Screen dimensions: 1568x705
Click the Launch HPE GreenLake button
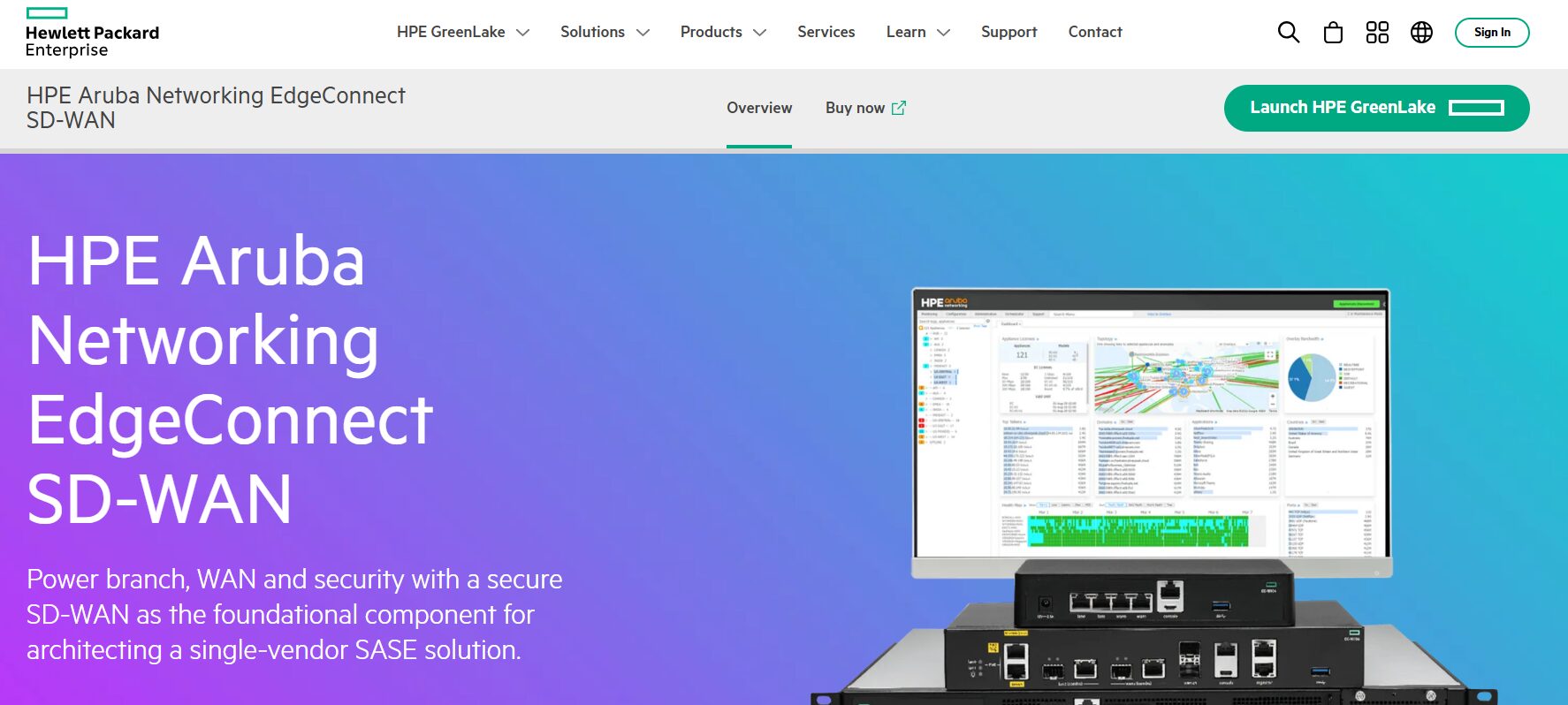click(1342, 108)
